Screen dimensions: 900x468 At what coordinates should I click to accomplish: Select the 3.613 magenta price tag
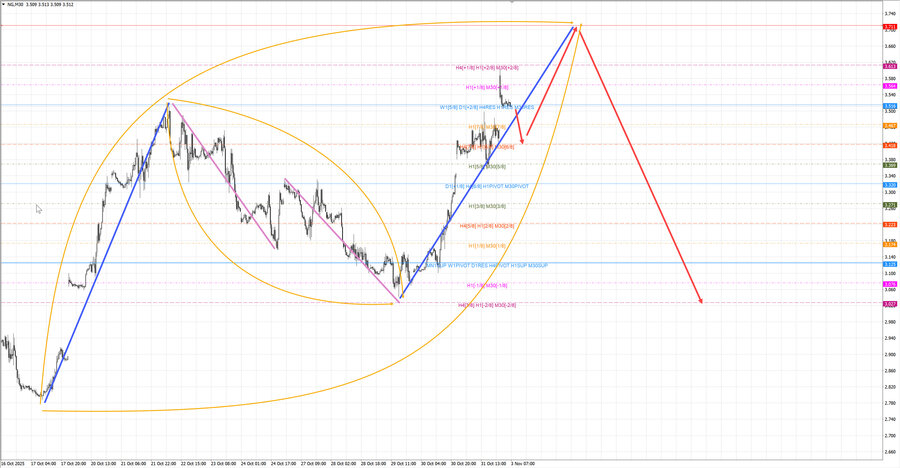(888, 66)
